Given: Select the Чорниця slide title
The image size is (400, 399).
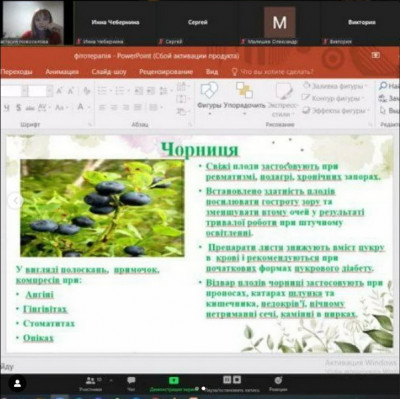Looking at the screenshot, I should pyautogui.click(x=200, y=150).
